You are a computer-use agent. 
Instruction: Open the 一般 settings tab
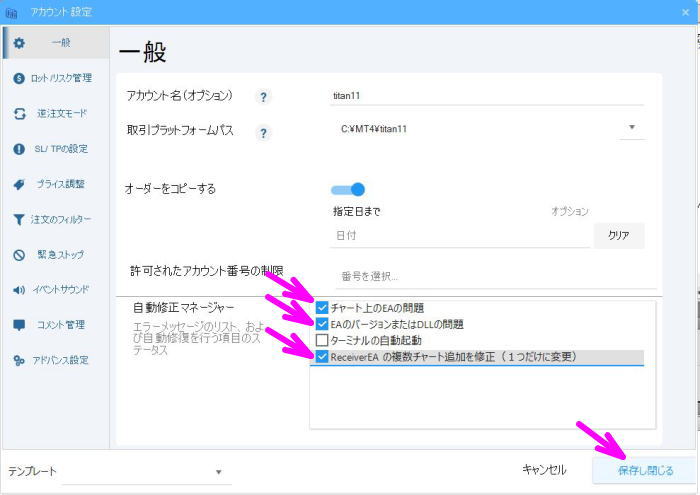tap(56, 42)
